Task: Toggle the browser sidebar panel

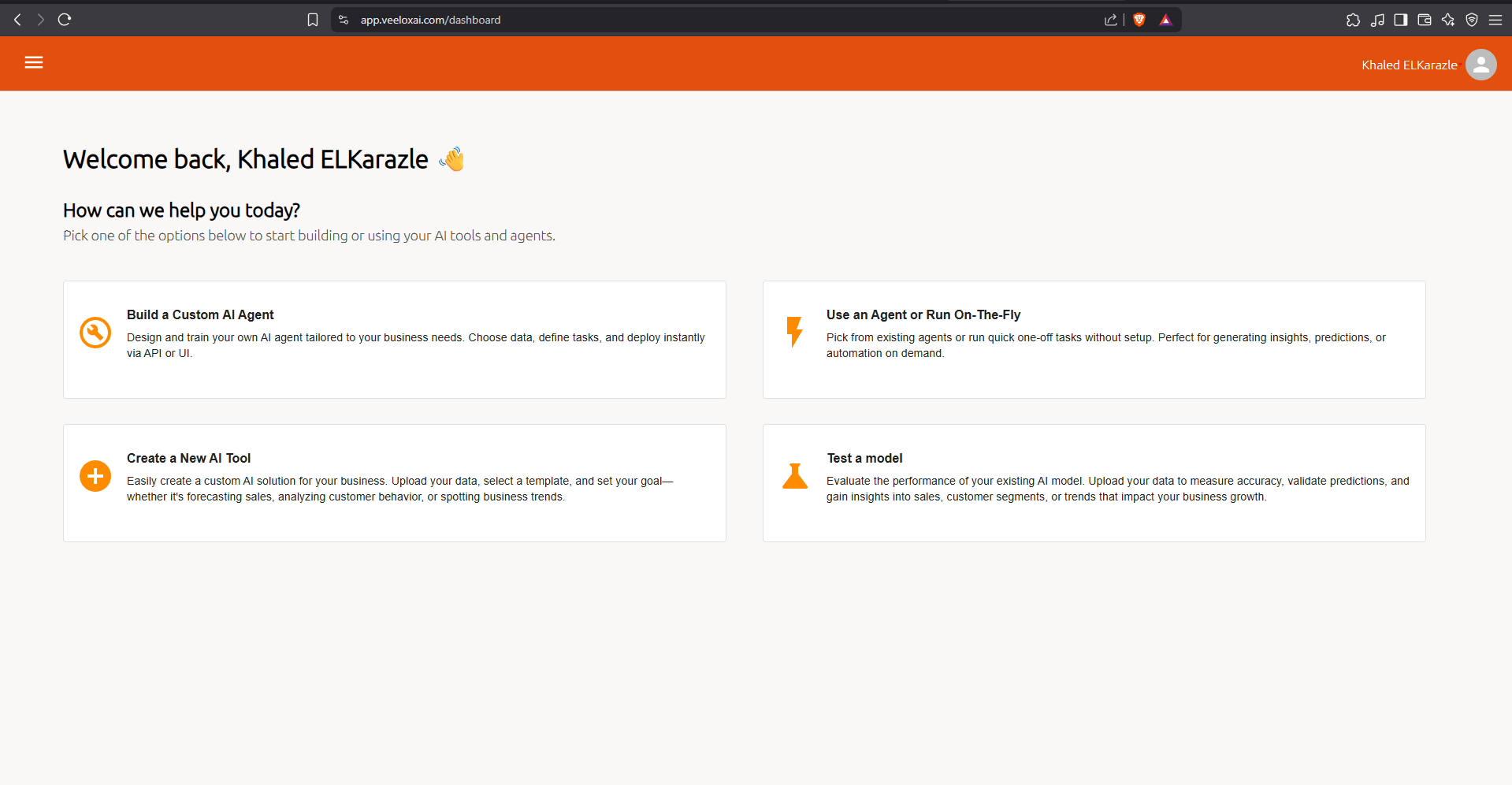Action: 1401,20
